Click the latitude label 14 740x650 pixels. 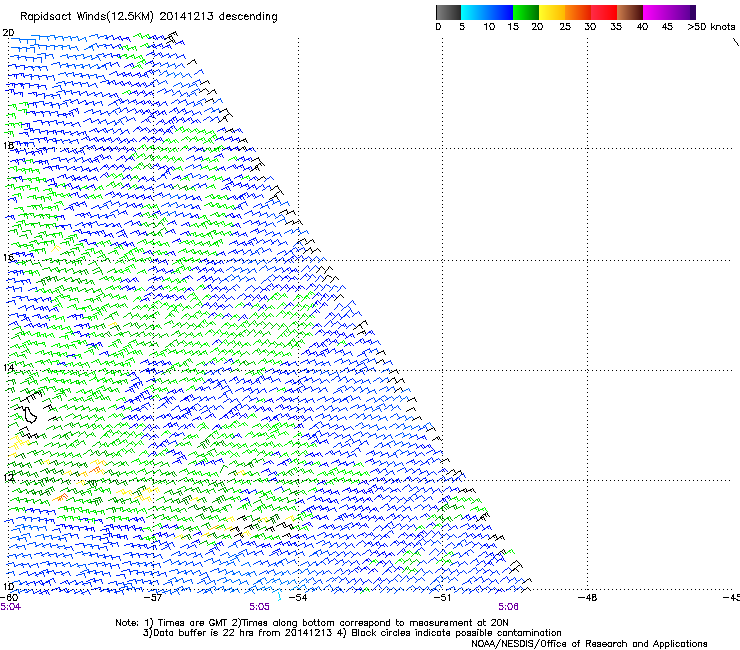pyautogui.click(x=8, y=368)
